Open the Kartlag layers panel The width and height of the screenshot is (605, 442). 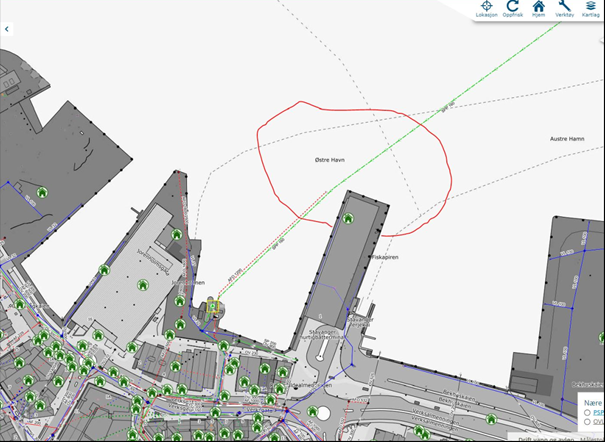pos(590,7)
